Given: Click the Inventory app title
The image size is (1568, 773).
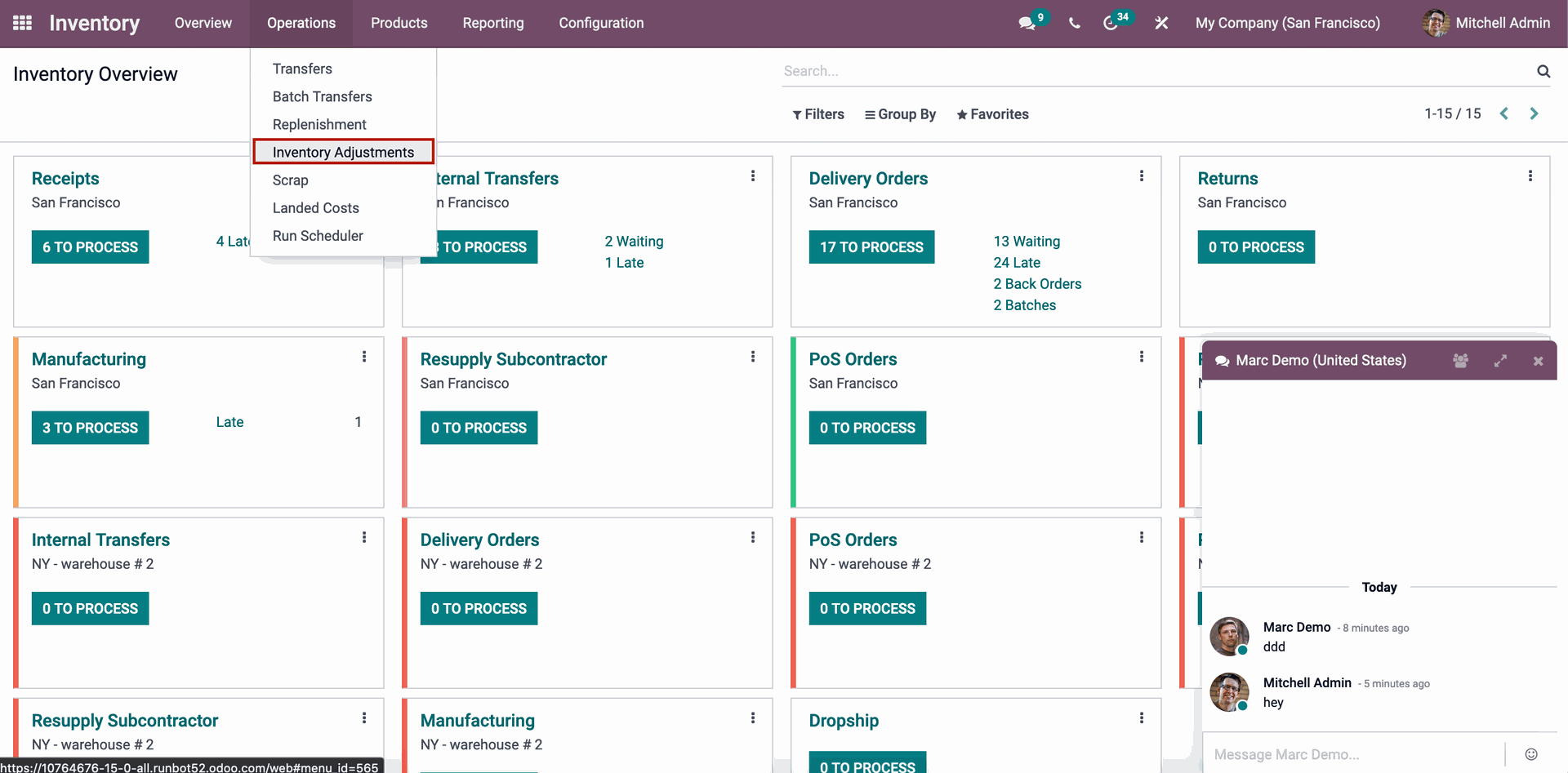Looking at the screenshot, I should coord(95,23).
